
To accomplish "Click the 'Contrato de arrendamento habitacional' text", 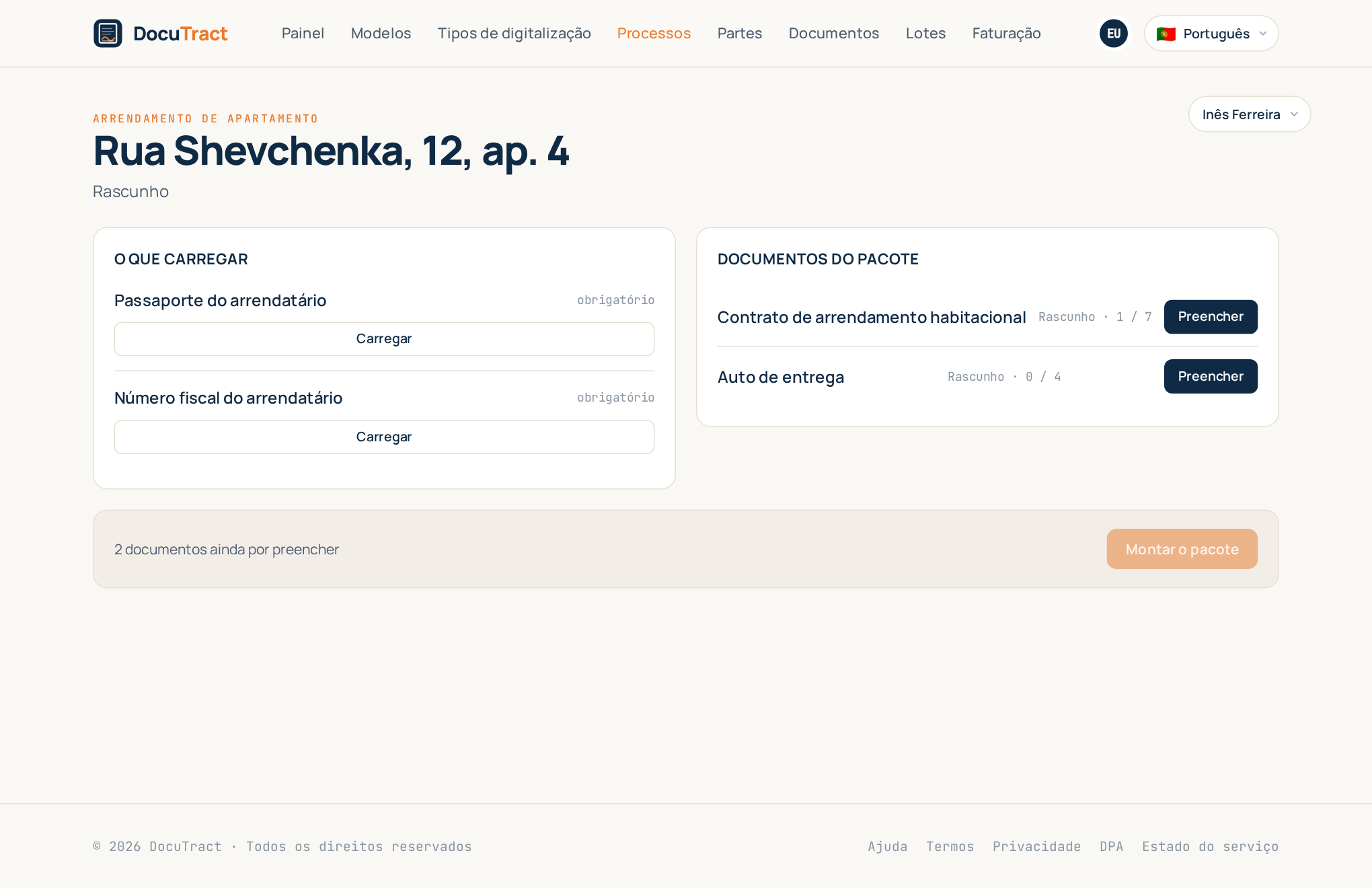I will 871,317.
